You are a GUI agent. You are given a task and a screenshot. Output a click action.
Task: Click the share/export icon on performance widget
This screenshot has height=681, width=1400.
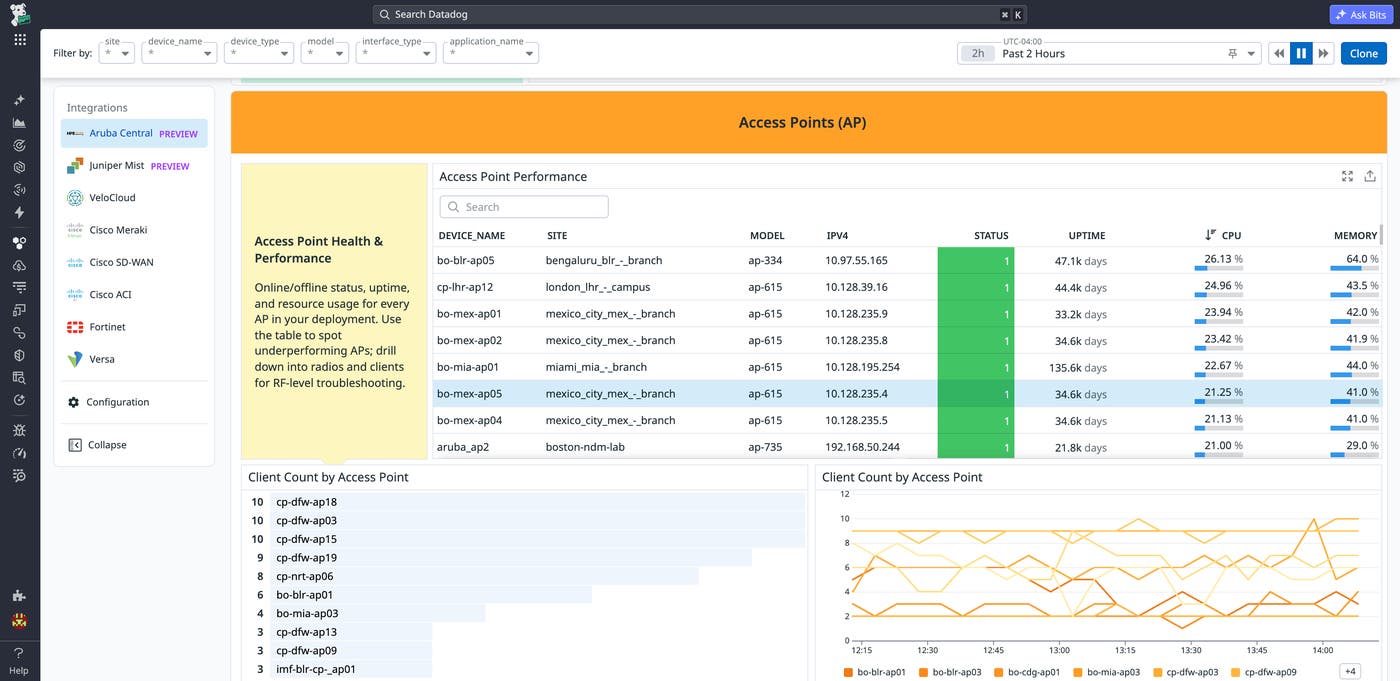(1370, 176)
